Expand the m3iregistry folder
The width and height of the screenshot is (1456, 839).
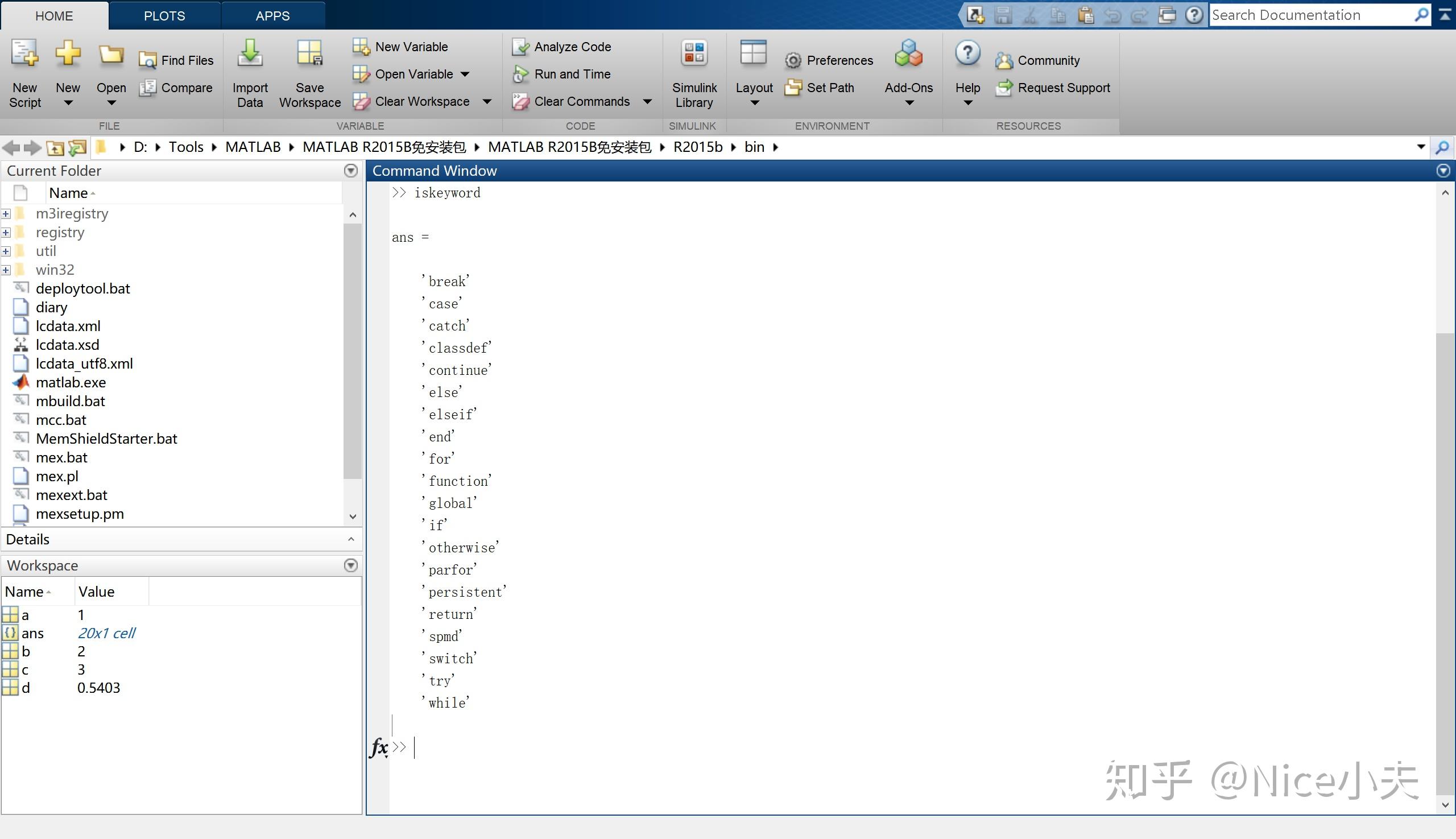tap(6, 214)
